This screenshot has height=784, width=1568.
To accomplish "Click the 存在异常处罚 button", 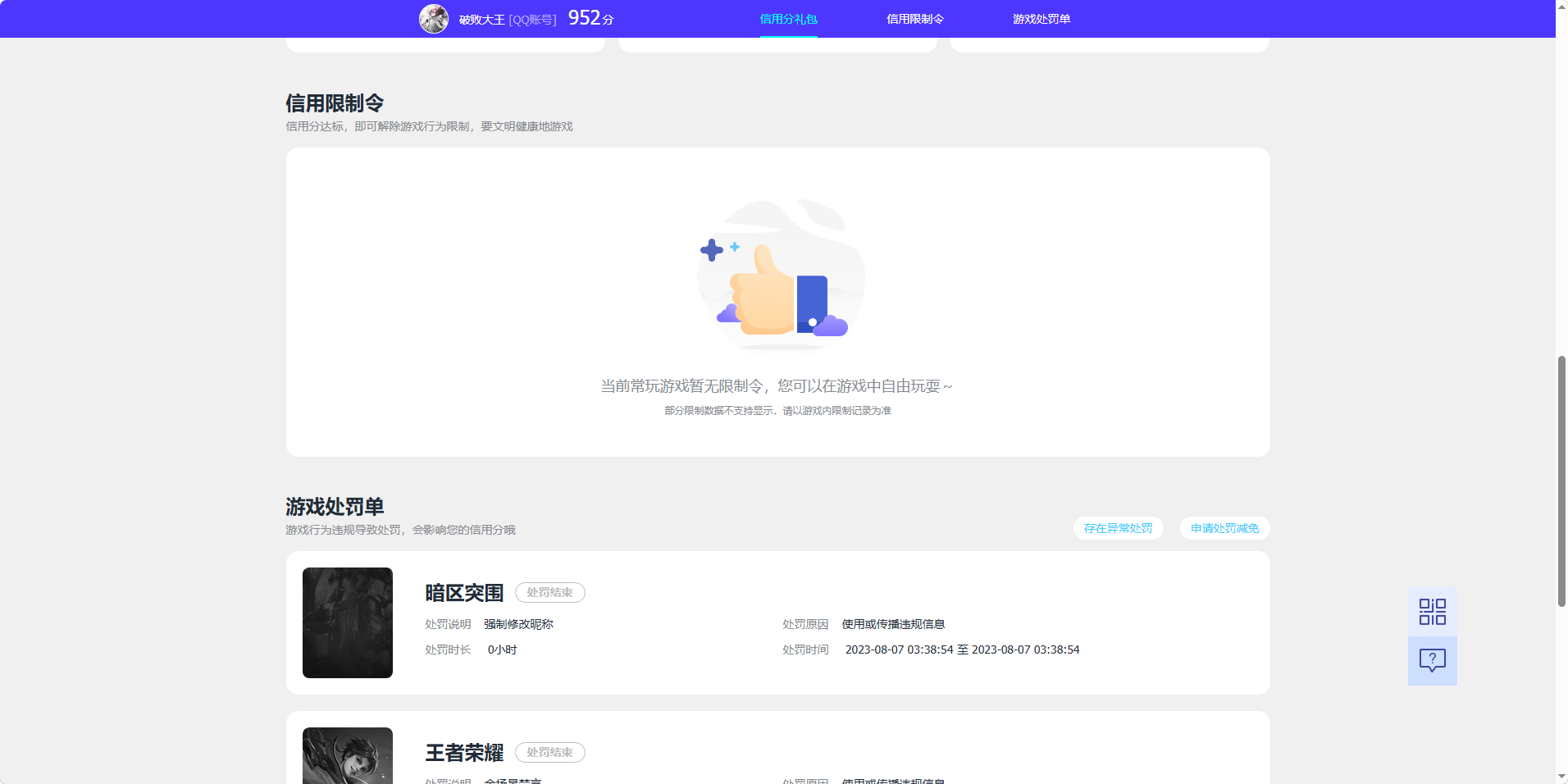I will [x=1119, y=528].
